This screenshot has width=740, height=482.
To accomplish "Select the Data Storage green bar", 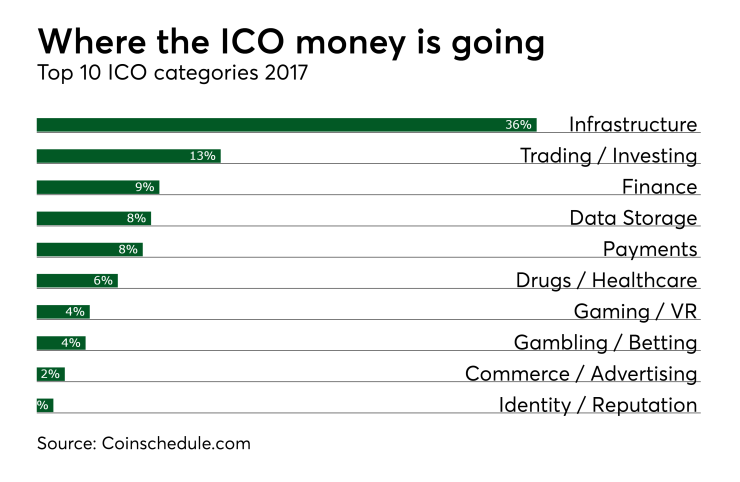I will (x=93, y=218).
